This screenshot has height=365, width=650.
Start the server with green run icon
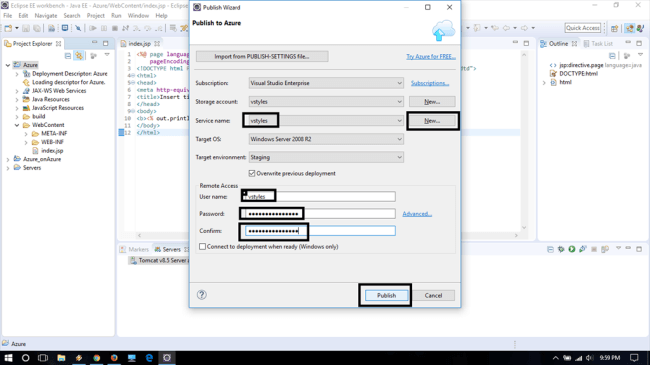click(572, 249)
